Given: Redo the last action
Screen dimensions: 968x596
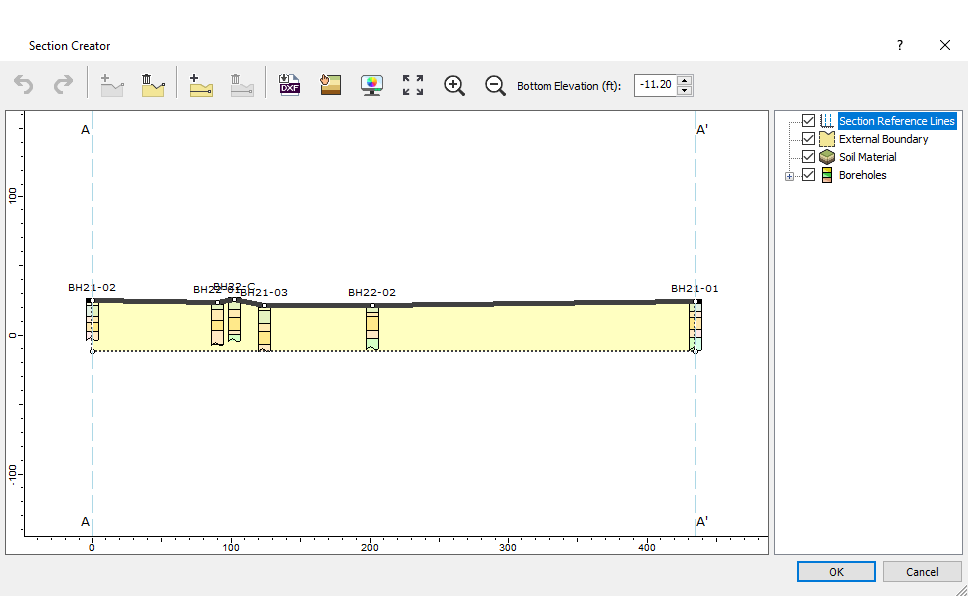Looking at the screenshot, I should (64, 84).
